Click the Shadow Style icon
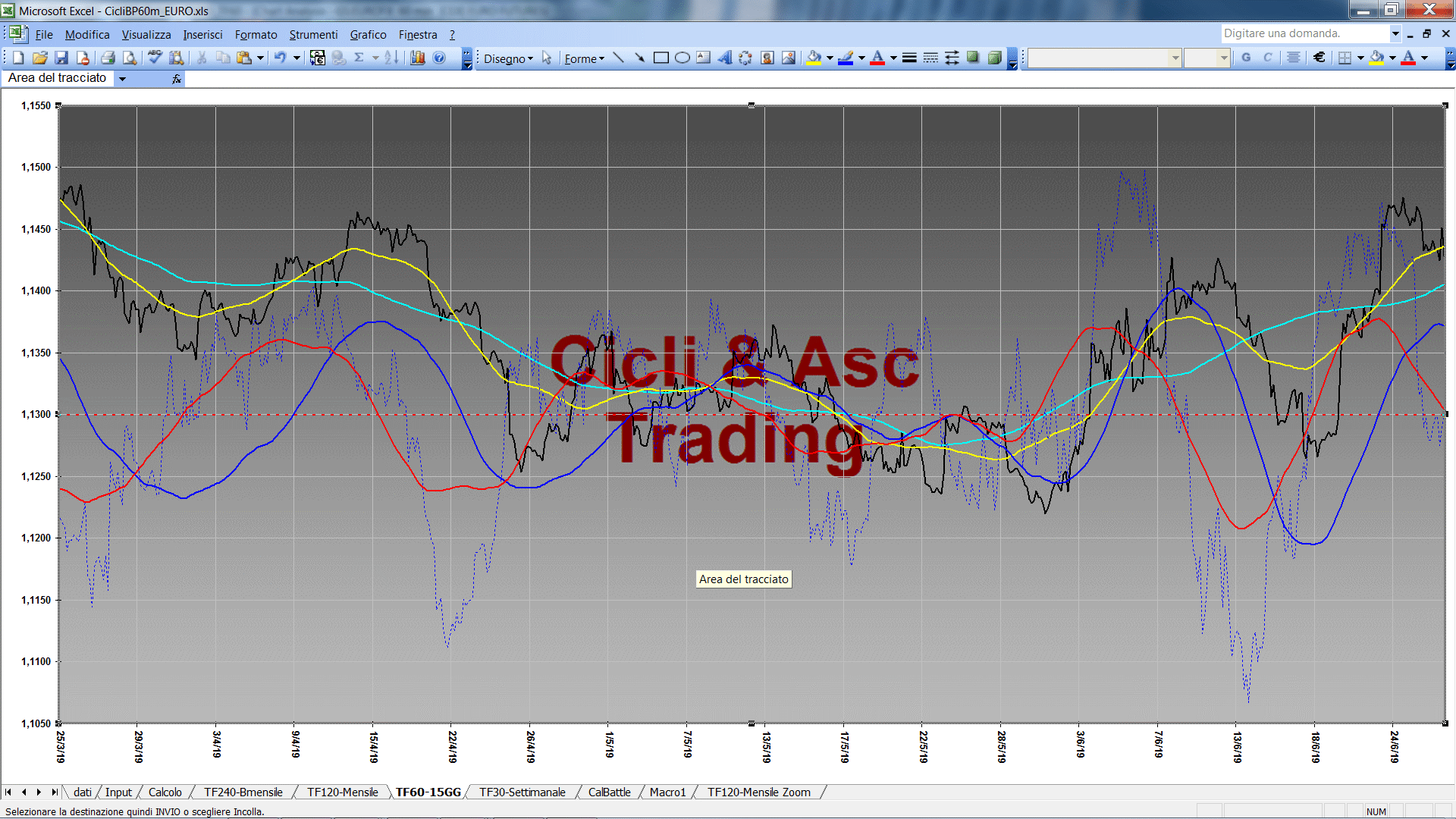Viewport: 1456px width, 819px height. click(973, 58)
